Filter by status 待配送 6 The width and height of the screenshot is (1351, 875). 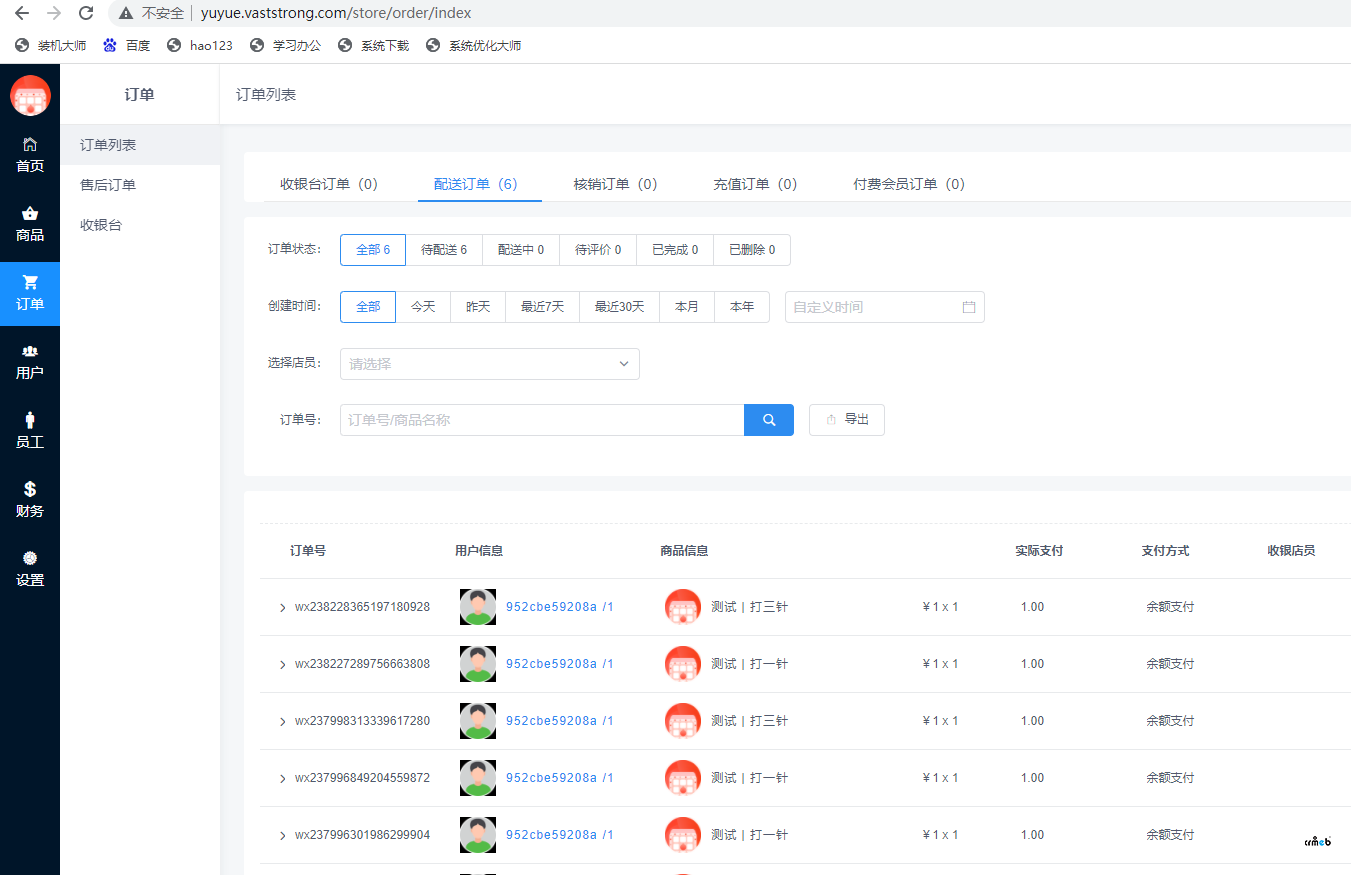point(444,250)
